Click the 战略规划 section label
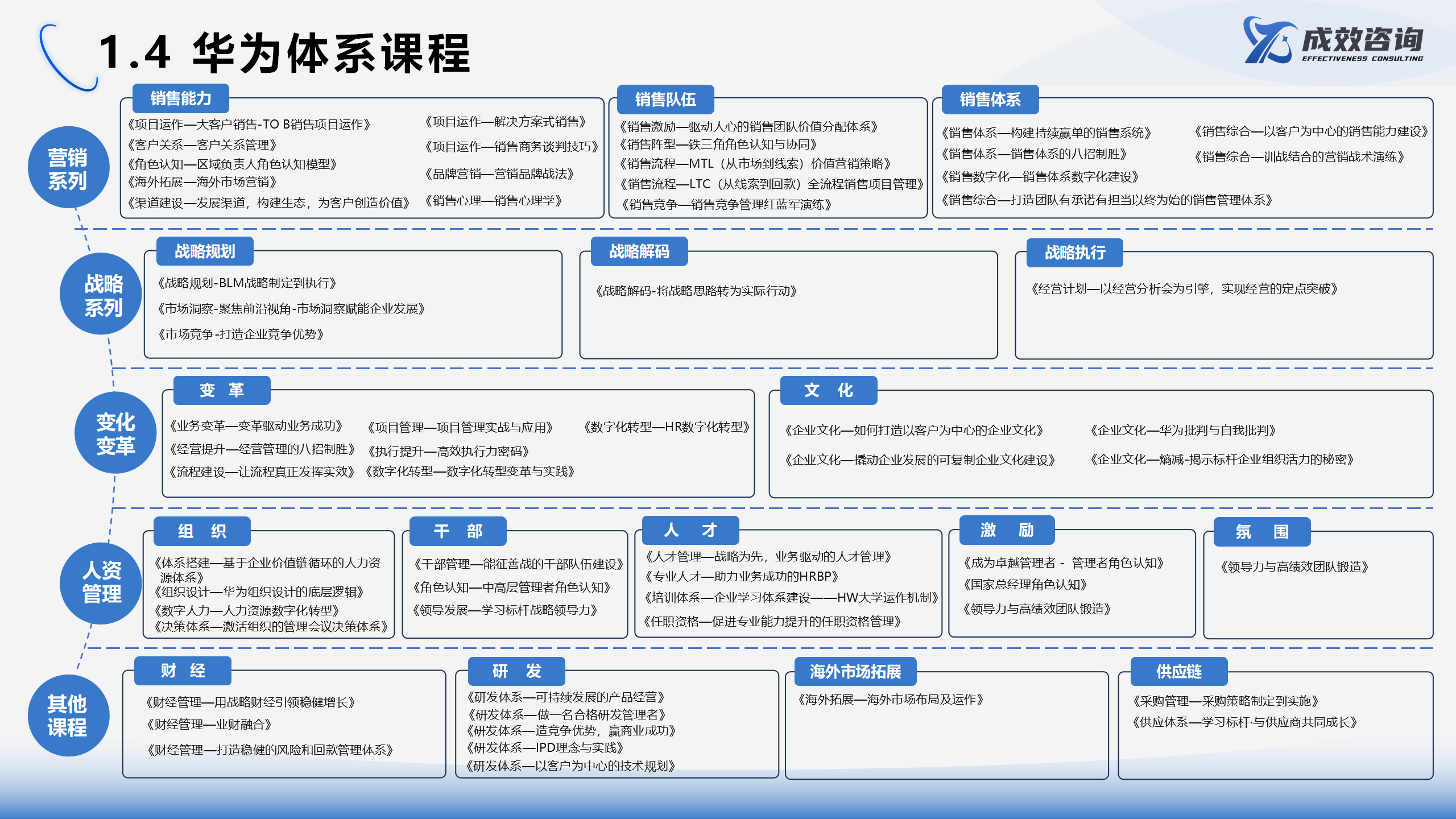Screen dimensions: 1456x819 [205, 251]
